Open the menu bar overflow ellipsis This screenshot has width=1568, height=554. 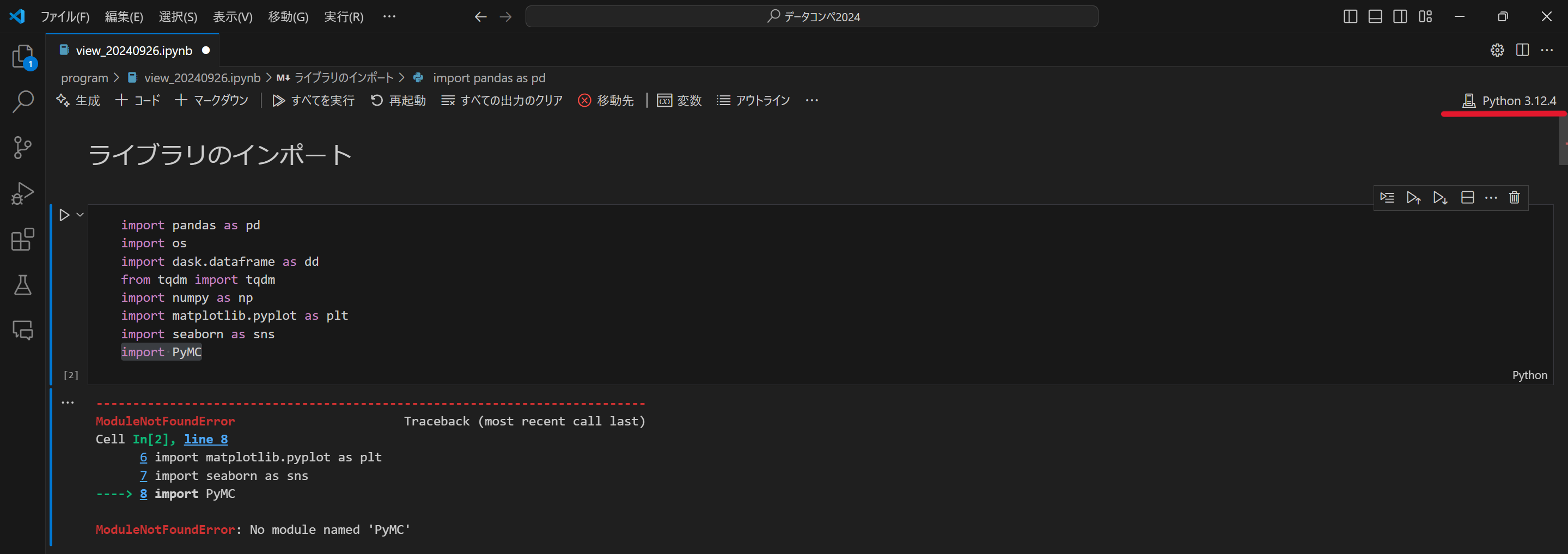click(x=389, y=16)
